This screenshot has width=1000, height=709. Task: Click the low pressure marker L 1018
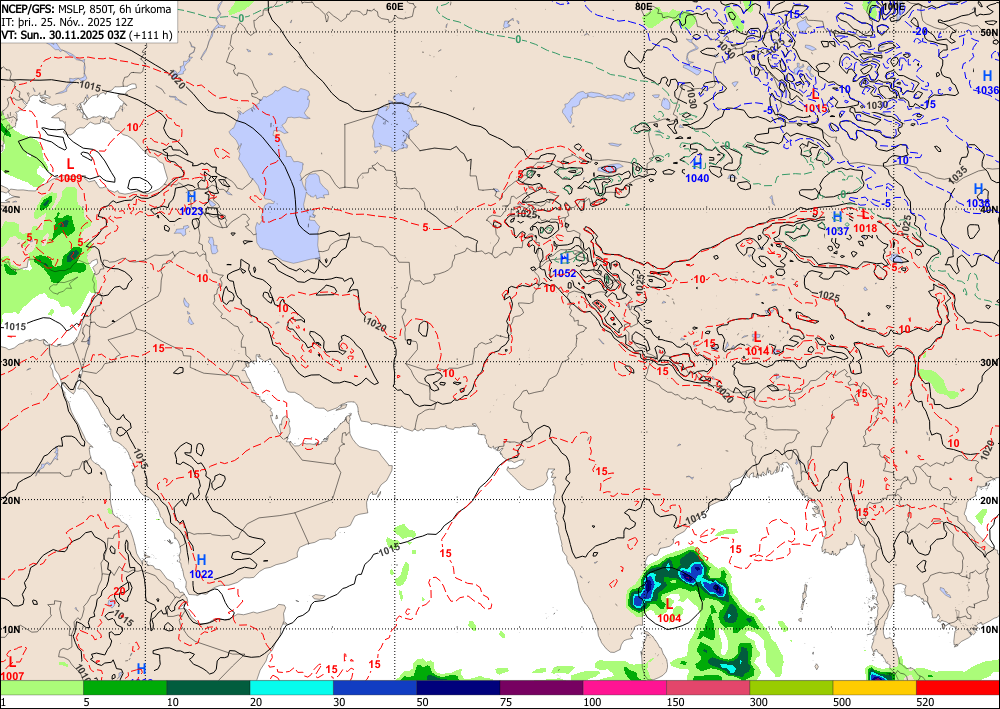point(865,221)
